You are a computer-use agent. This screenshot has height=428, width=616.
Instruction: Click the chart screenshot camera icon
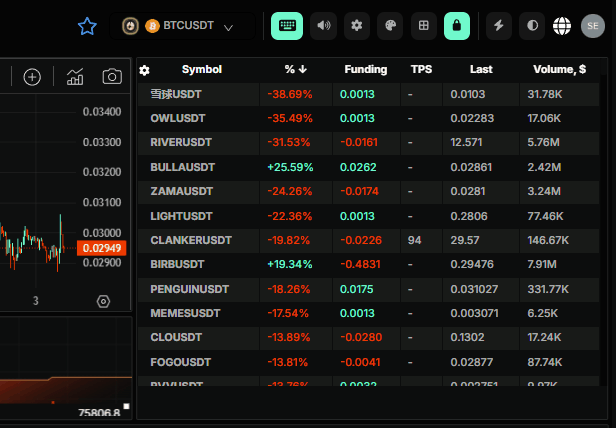click(x=112, y=77)
